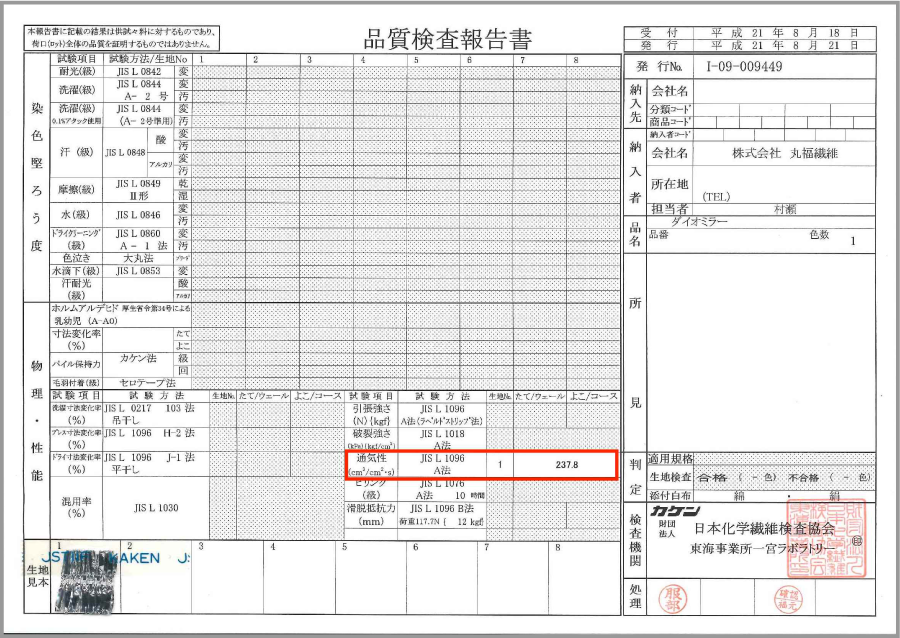Click the 発行No. field label
Screen dimensions: 900x638
(660, 67)
